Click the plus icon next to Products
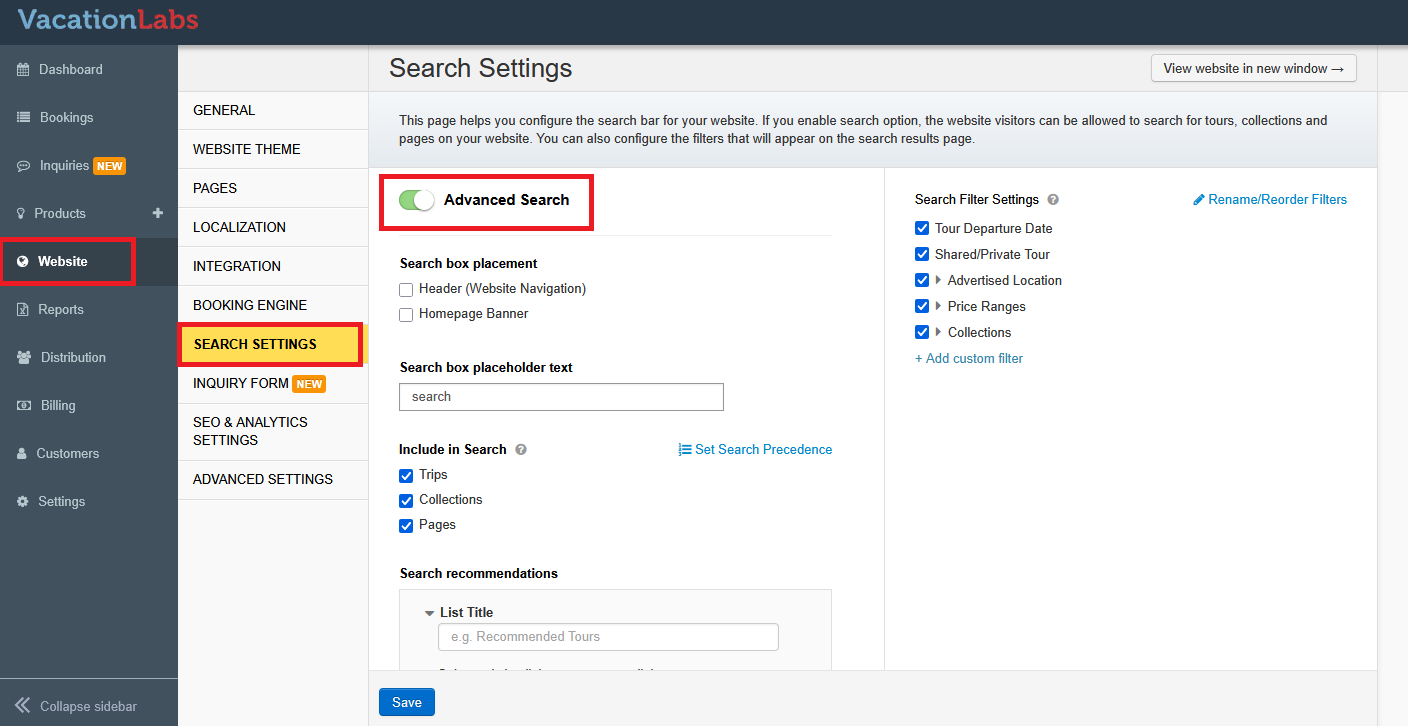 point(157,213)
